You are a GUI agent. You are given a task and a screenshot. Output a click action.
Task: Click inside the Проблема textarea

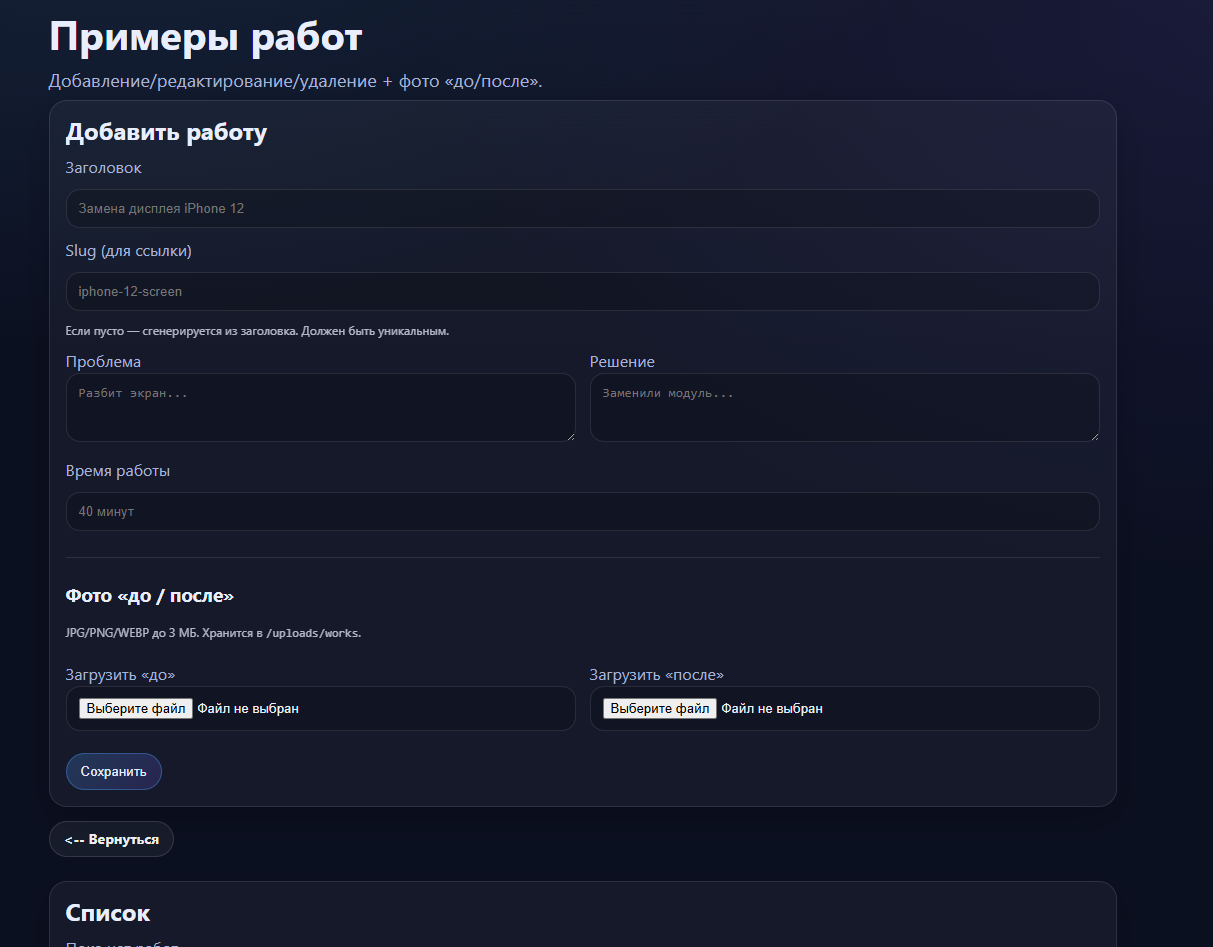pos(320,407)
